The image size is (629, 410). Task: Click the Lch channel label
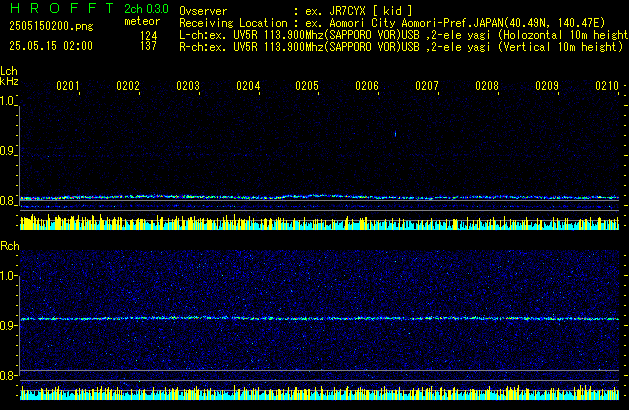9,71
